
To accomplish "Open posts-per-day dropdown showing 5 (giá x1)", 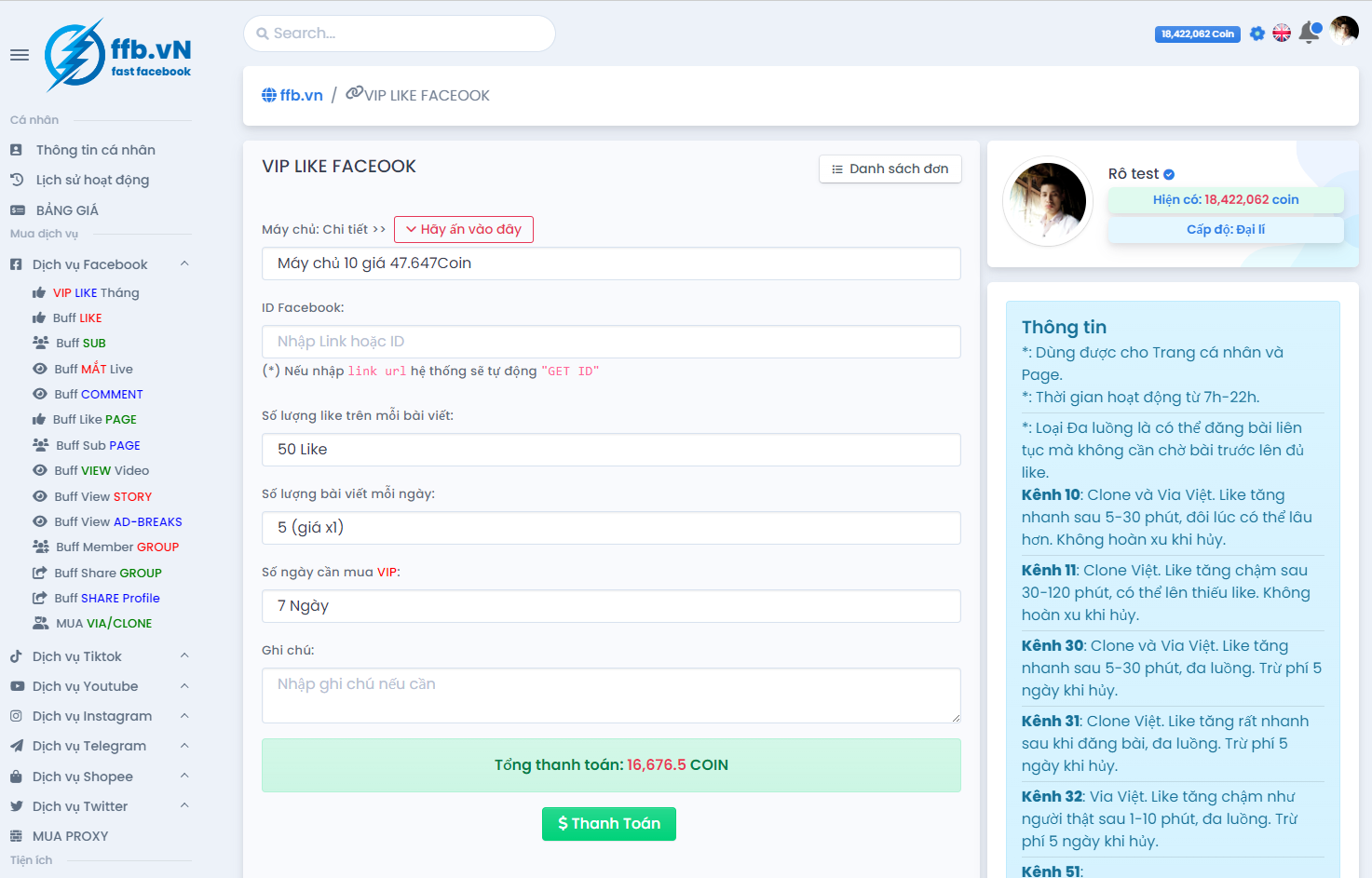I will pos(611,528).
